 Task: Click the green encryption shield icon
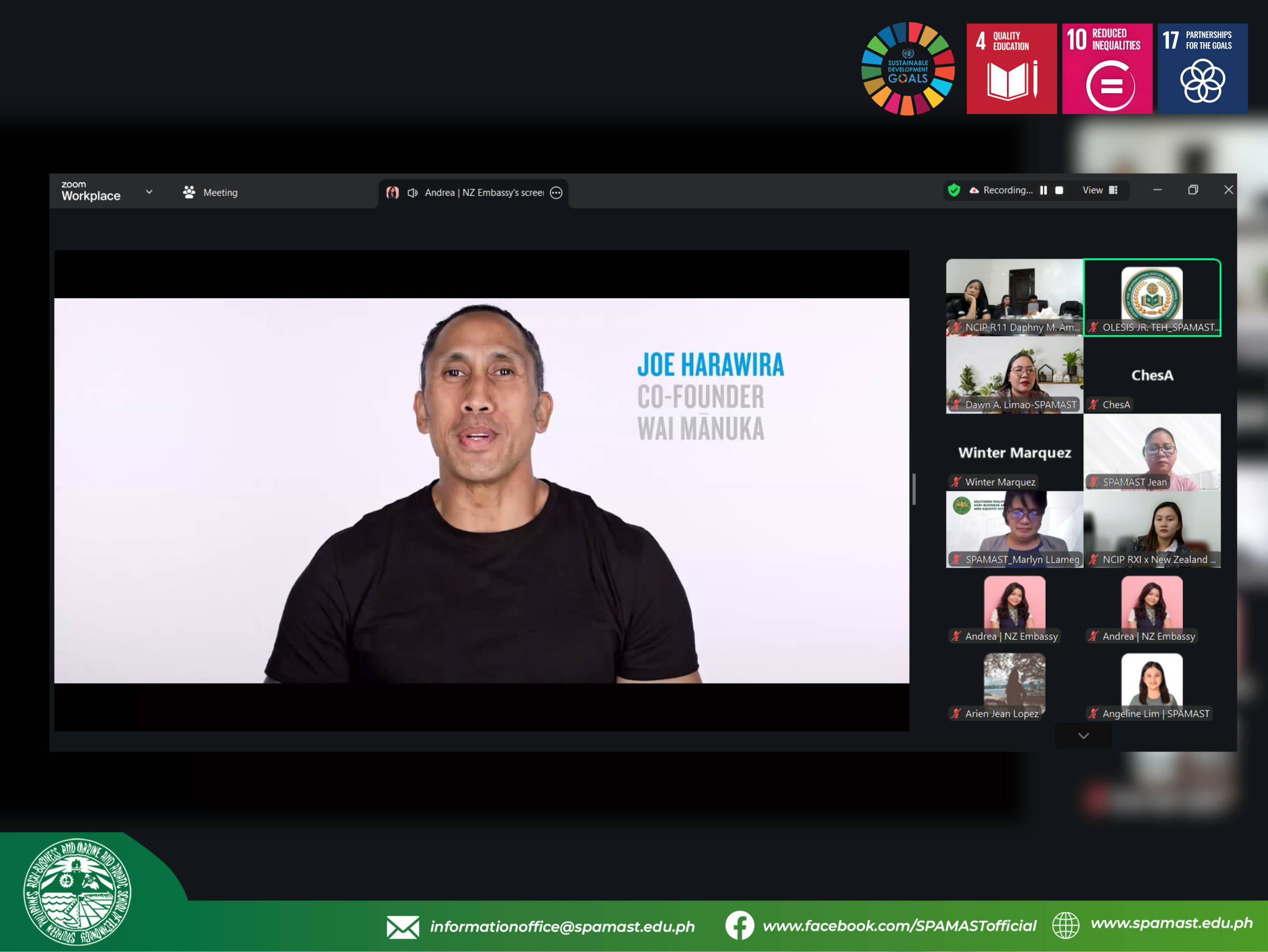[x=954, y=190]
